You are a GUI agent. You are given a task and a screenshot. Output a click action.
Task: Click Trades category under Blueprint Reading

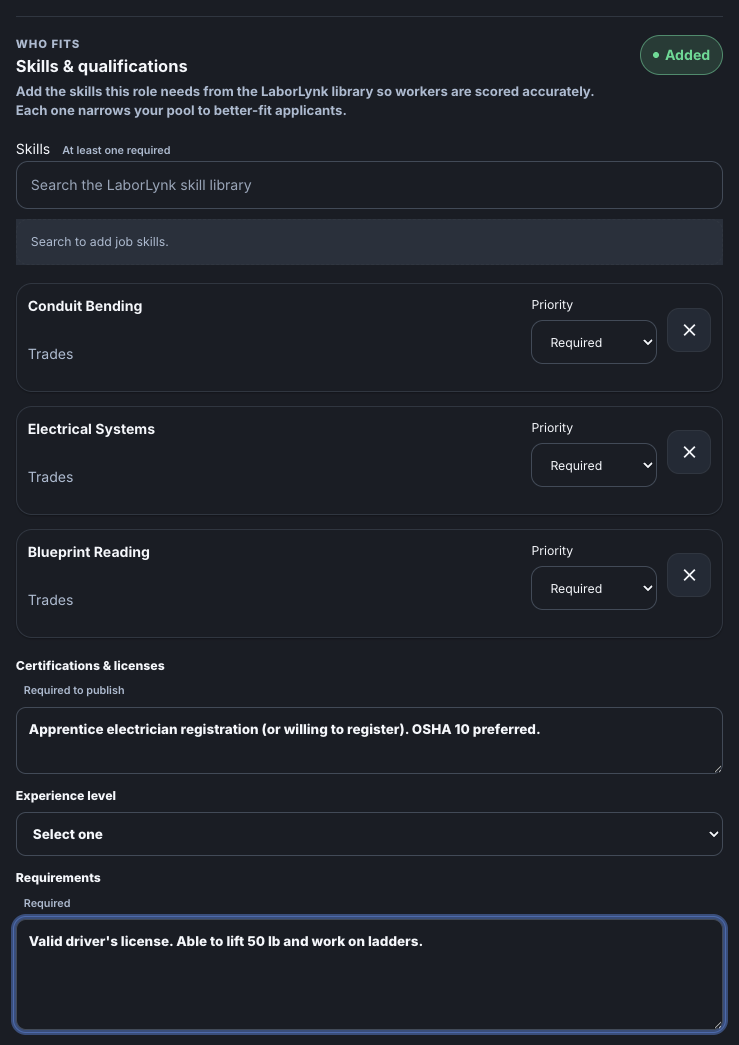coord(51,600)
